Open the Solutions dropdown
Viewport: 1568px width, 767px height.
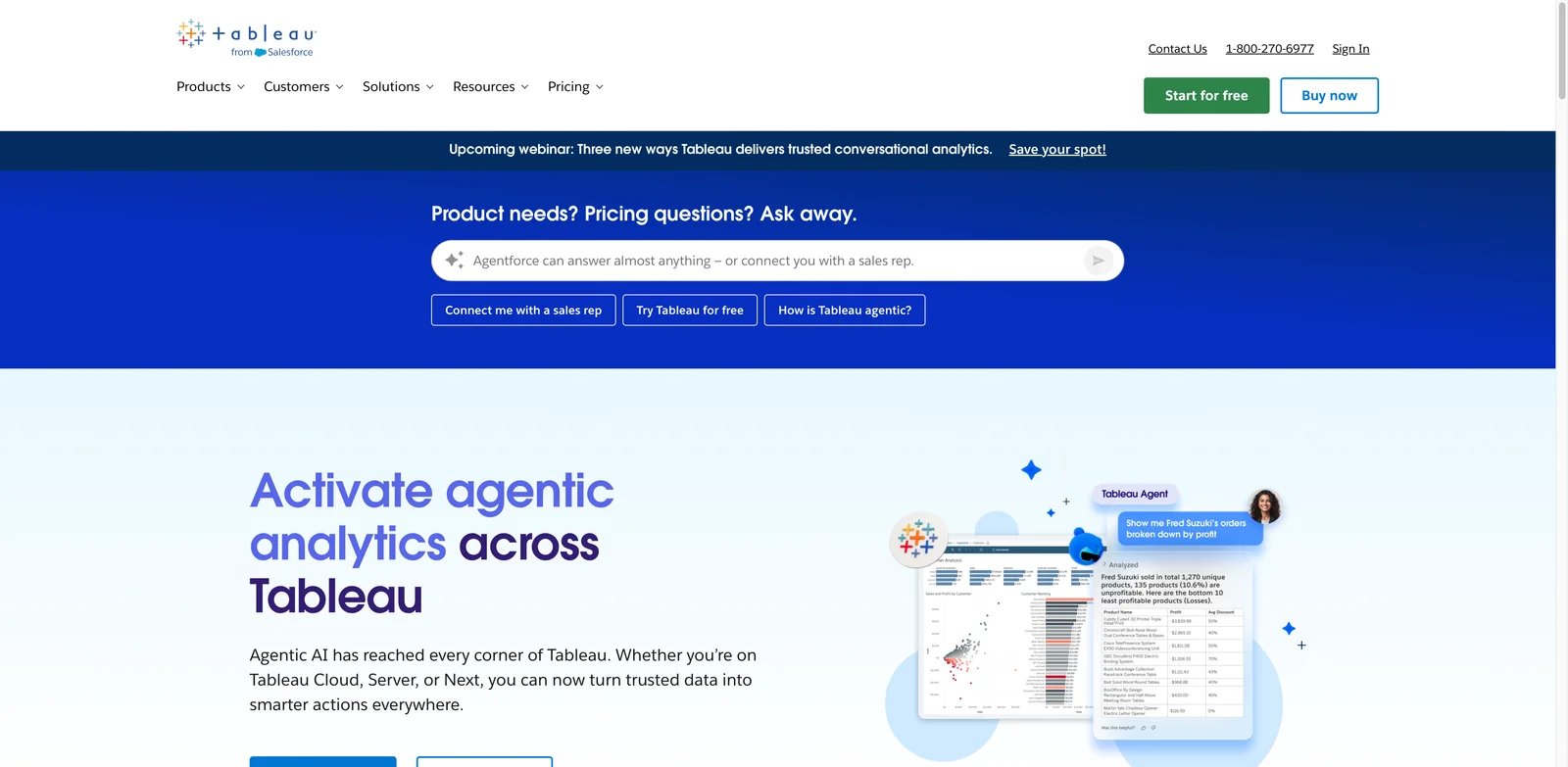pyautogui.click(x=398, y=87)
